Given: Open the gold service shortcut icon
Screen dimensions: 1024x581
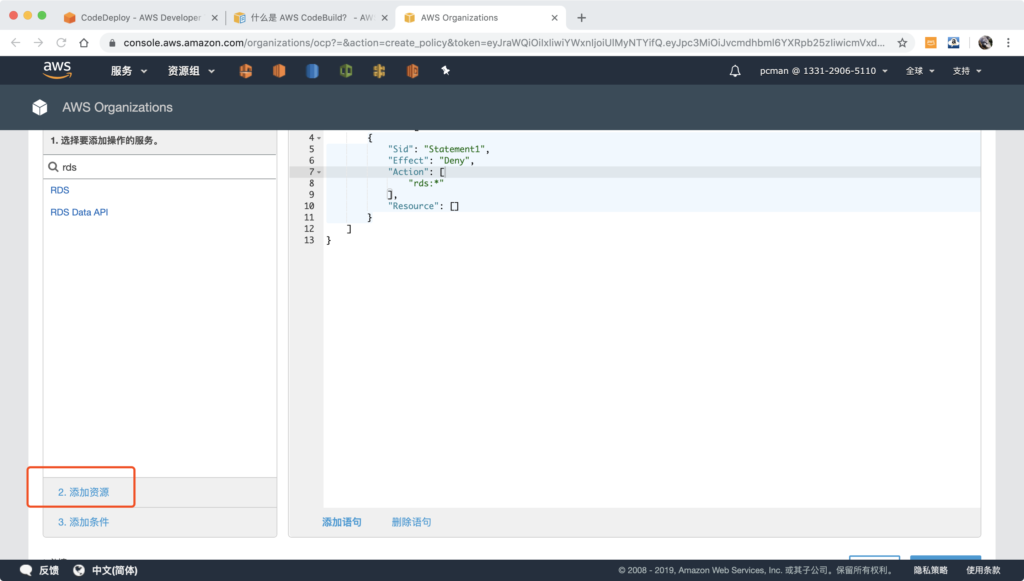Looking at the screenshot, I should [379, 71].
